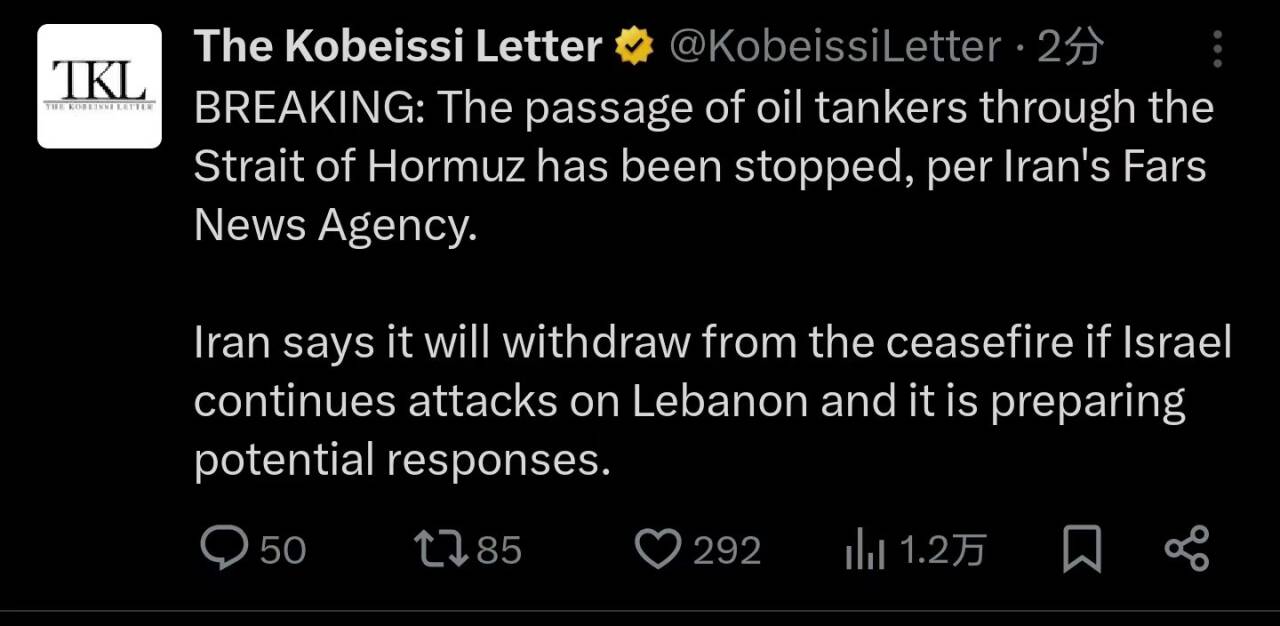Click the reply count 50

point(283,550)
